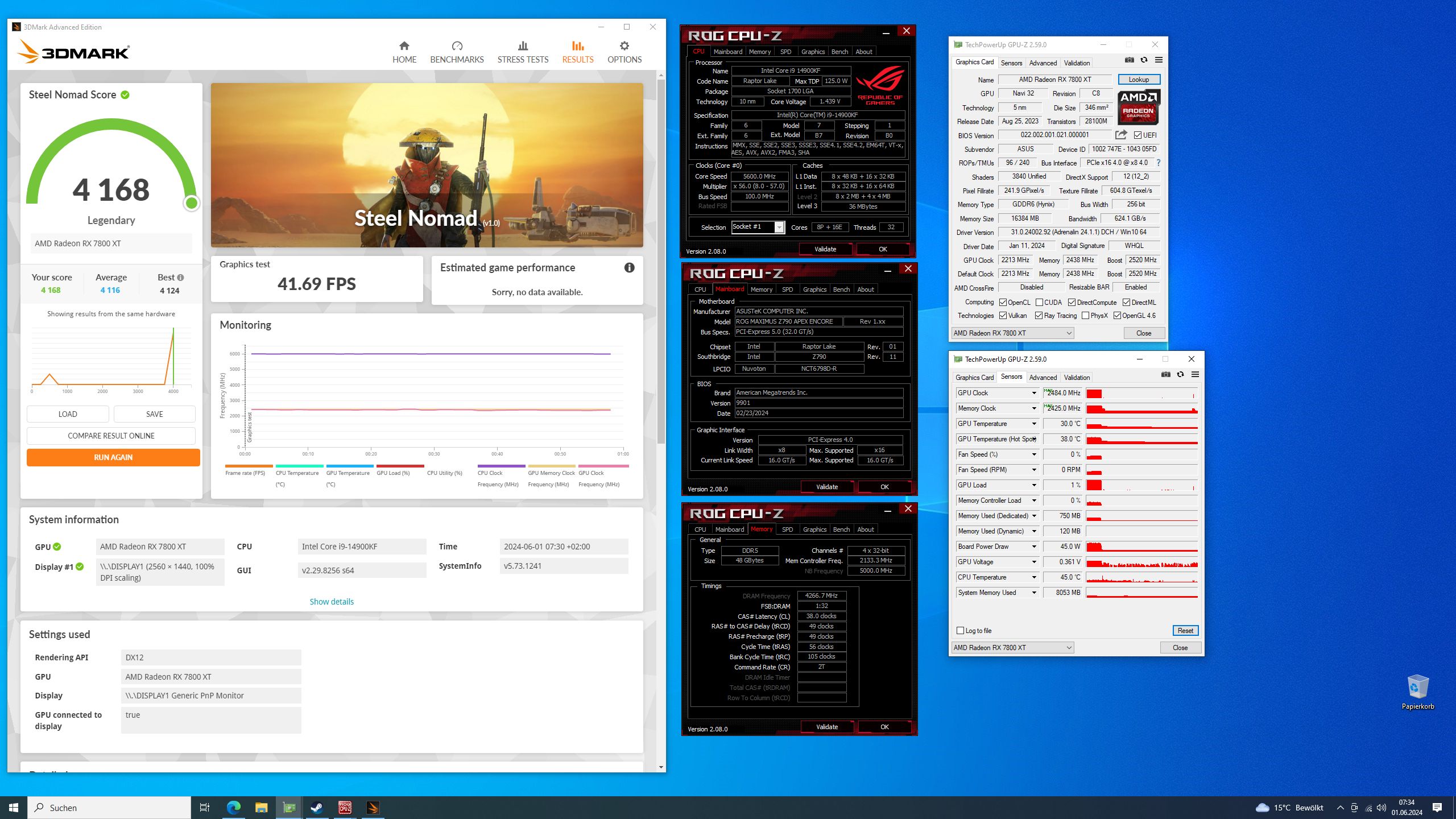Switch to Advanced tab in top GPU-Z window

(1043, 63)
